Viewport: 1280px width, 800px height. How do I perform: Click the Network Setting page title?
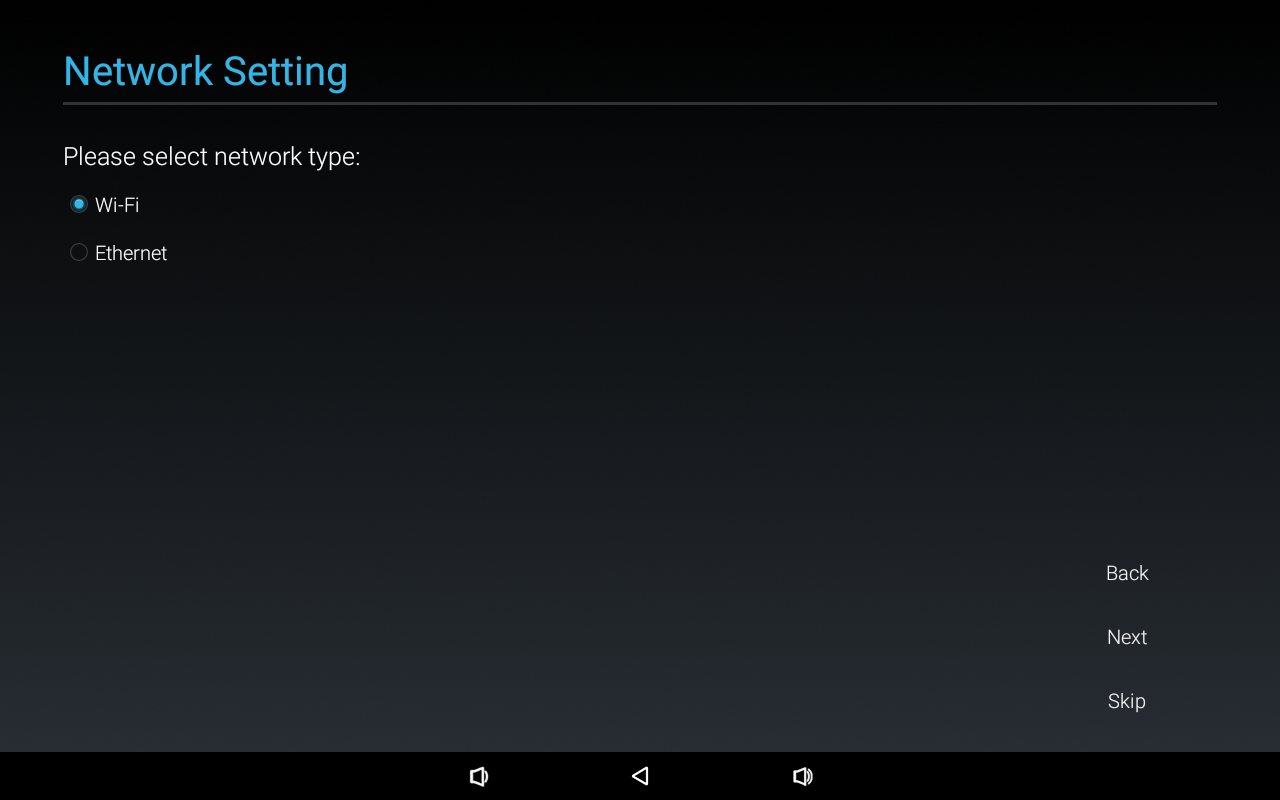coord(205,71)
